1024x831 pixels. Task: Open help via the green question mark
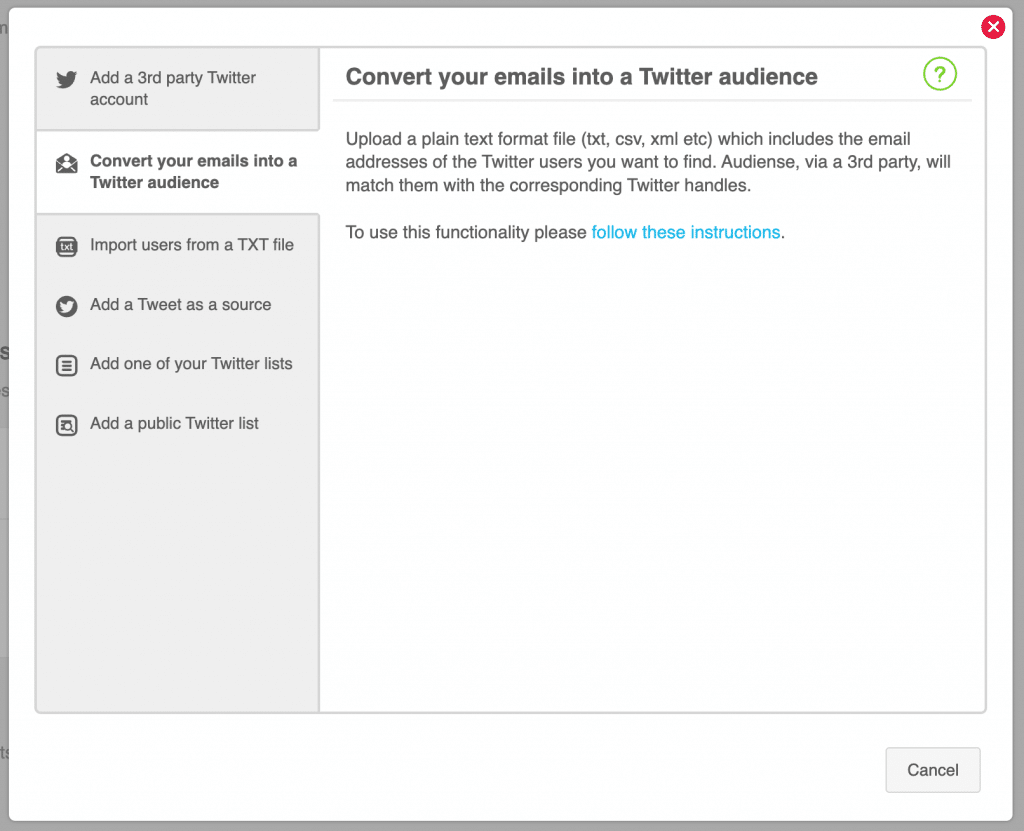[940, 74]
